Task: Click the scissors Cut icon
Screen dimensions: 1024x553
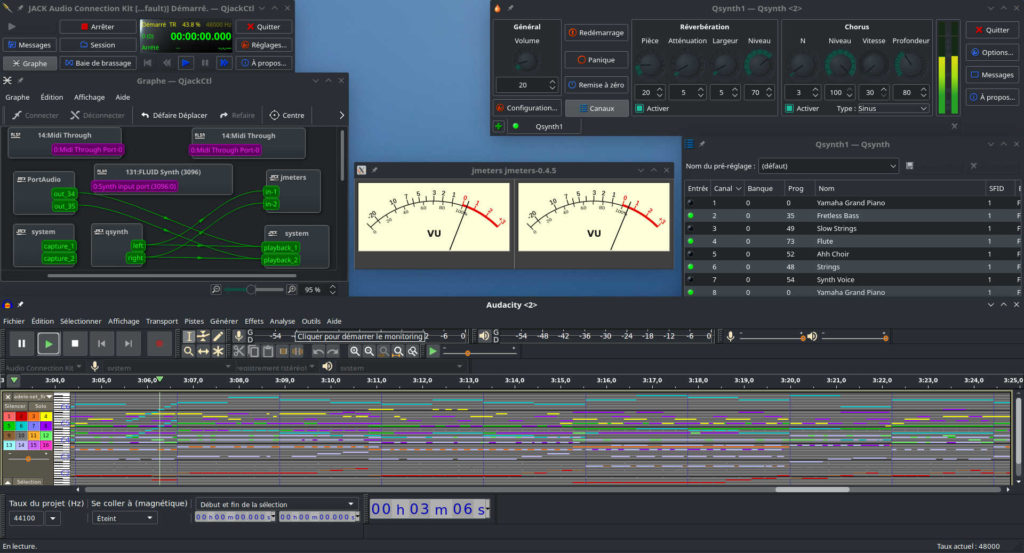Action: [x=239, y=352]
